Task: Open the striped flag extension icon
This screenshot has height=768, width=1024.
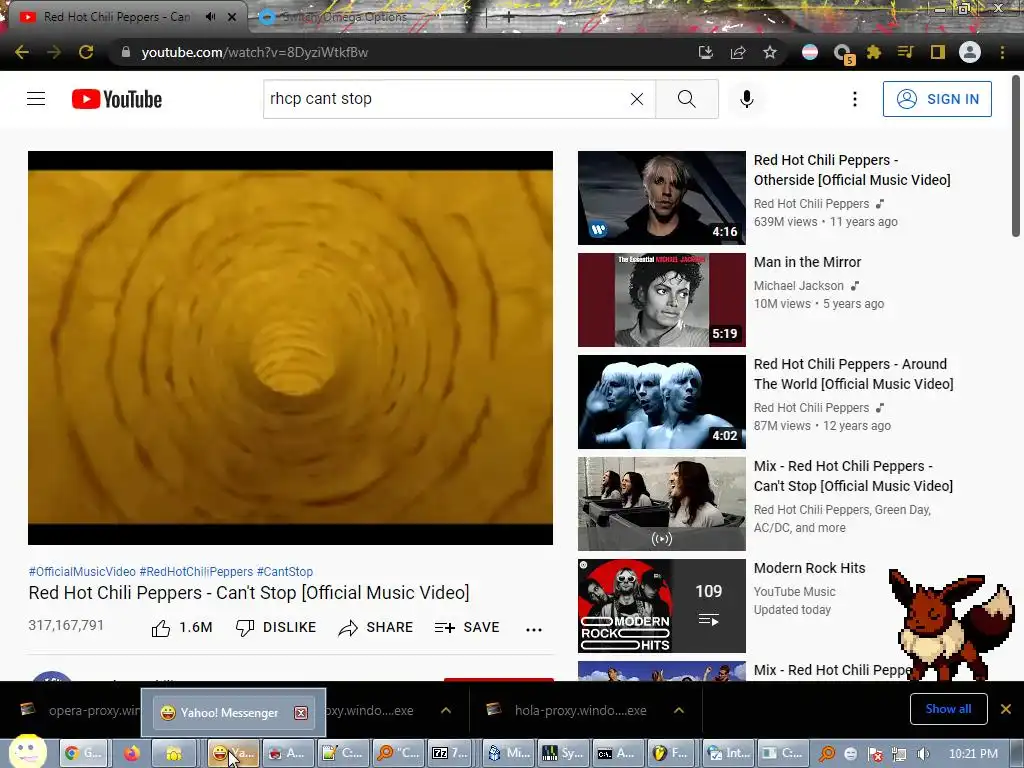Action: click(810, 52)
